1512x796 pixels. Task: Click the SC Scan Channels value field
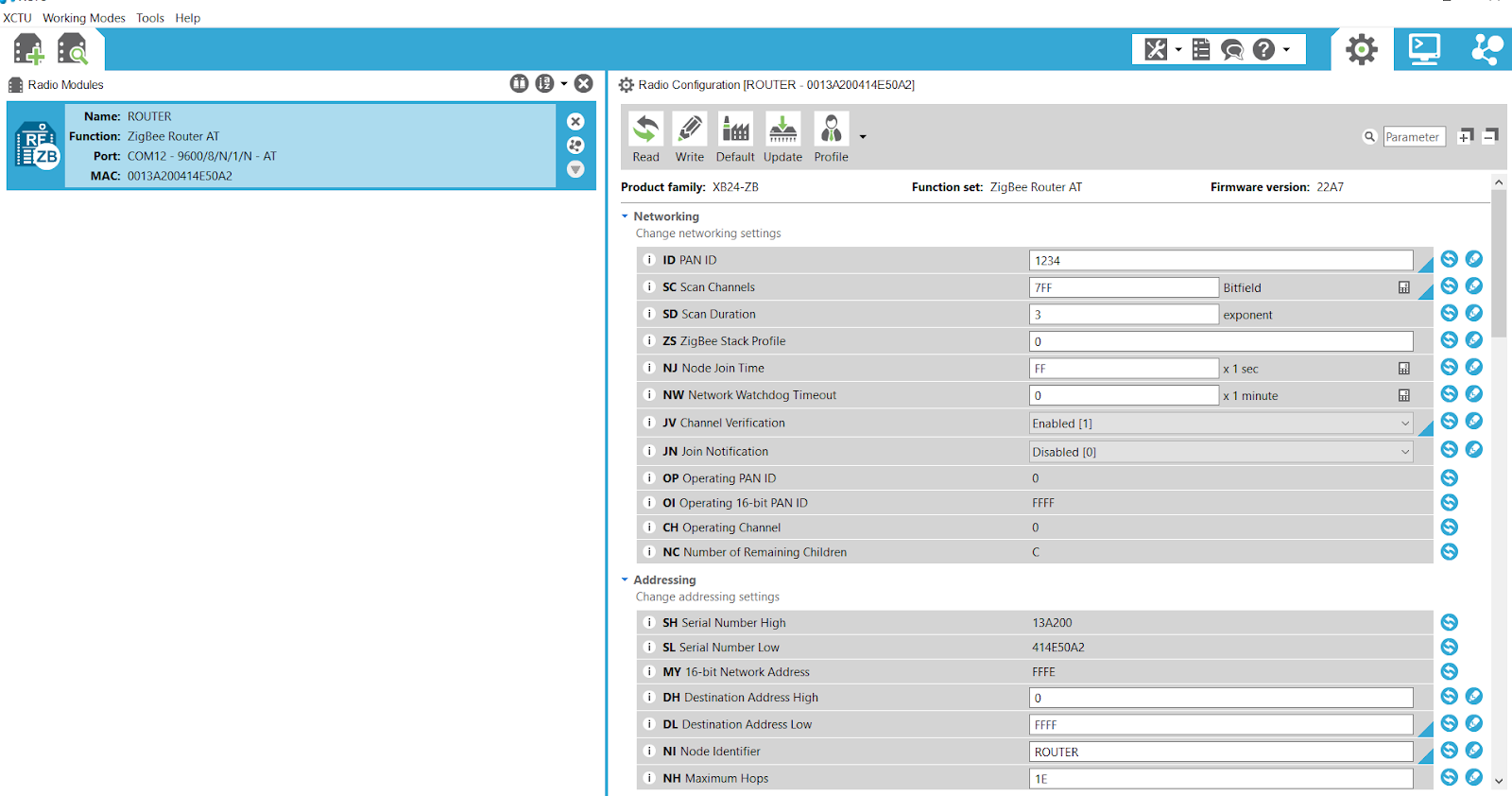[1124, 287]
